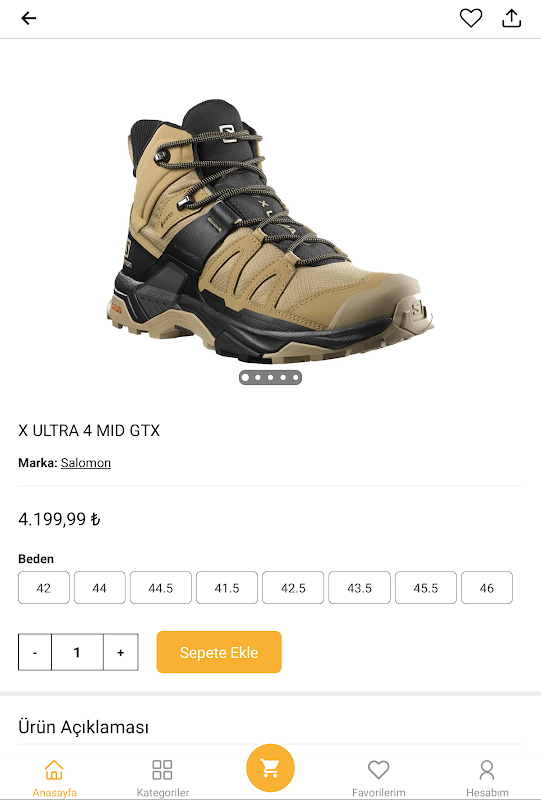This screenshot has height=800, width=541.
Task: Click the quantity input field
Action: click(x=77, y=652)
